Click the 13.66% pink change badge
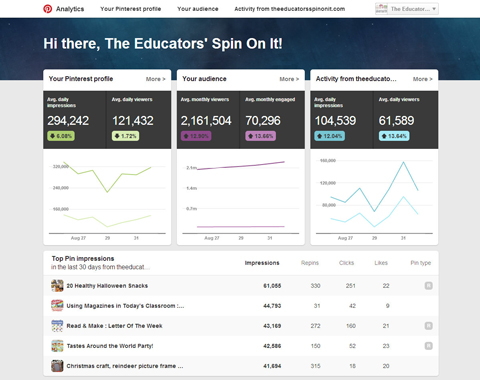480x380 pixels. click(261, 136)
